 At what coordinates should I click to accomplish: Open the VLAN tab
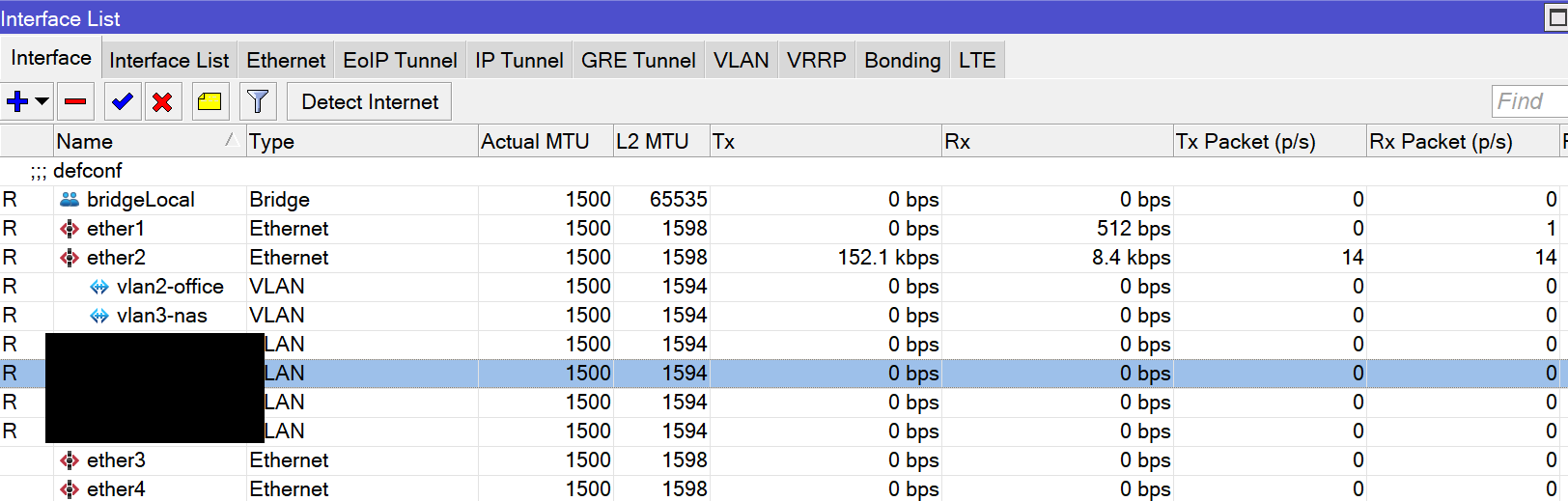coord(741,60)
